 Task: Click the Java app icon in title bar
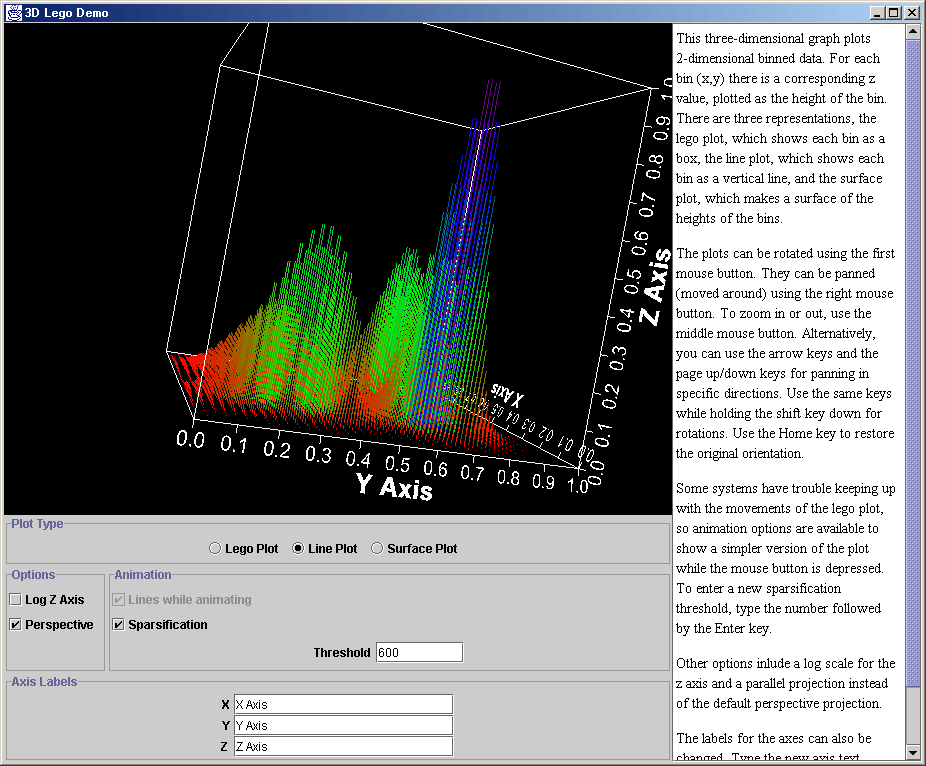(14, 13)
